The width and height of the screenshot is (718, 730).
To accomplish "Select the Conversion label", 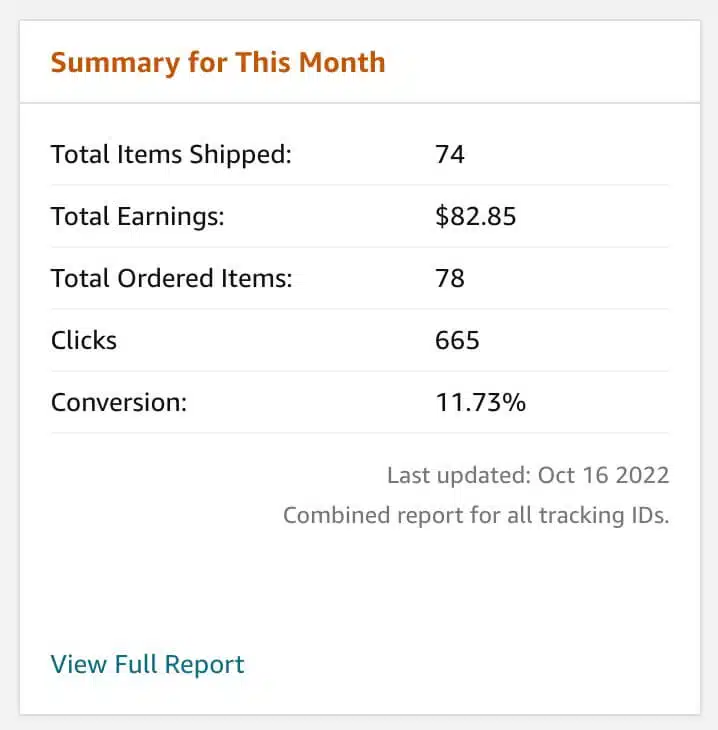I will (x=119, y=402).
